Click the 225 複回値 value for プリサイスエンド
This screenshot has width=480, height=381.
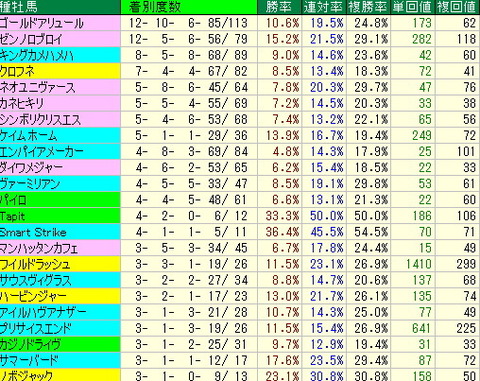tap(466, 328)
